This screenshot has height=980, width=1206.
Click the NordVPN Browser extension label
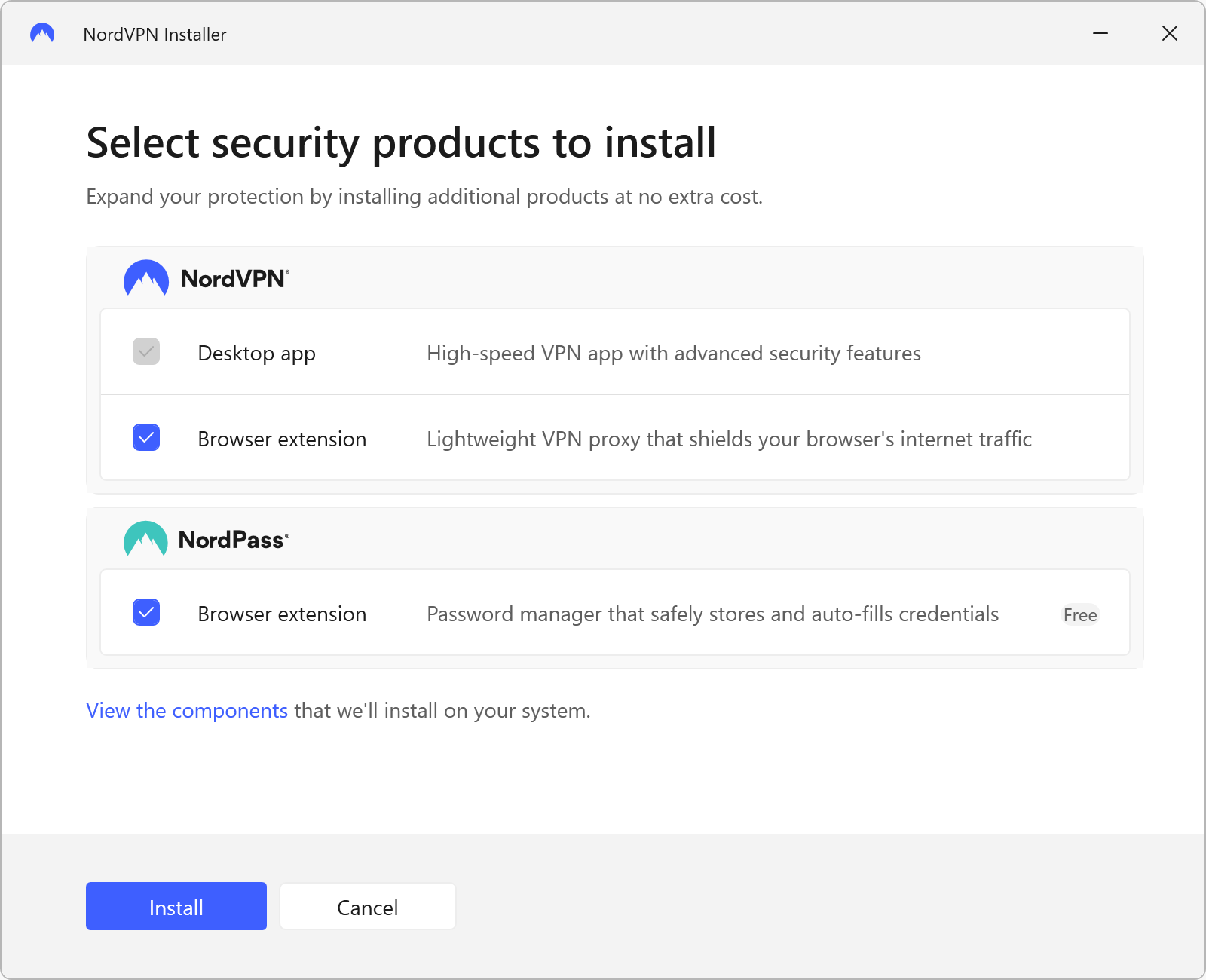(282, 439)
